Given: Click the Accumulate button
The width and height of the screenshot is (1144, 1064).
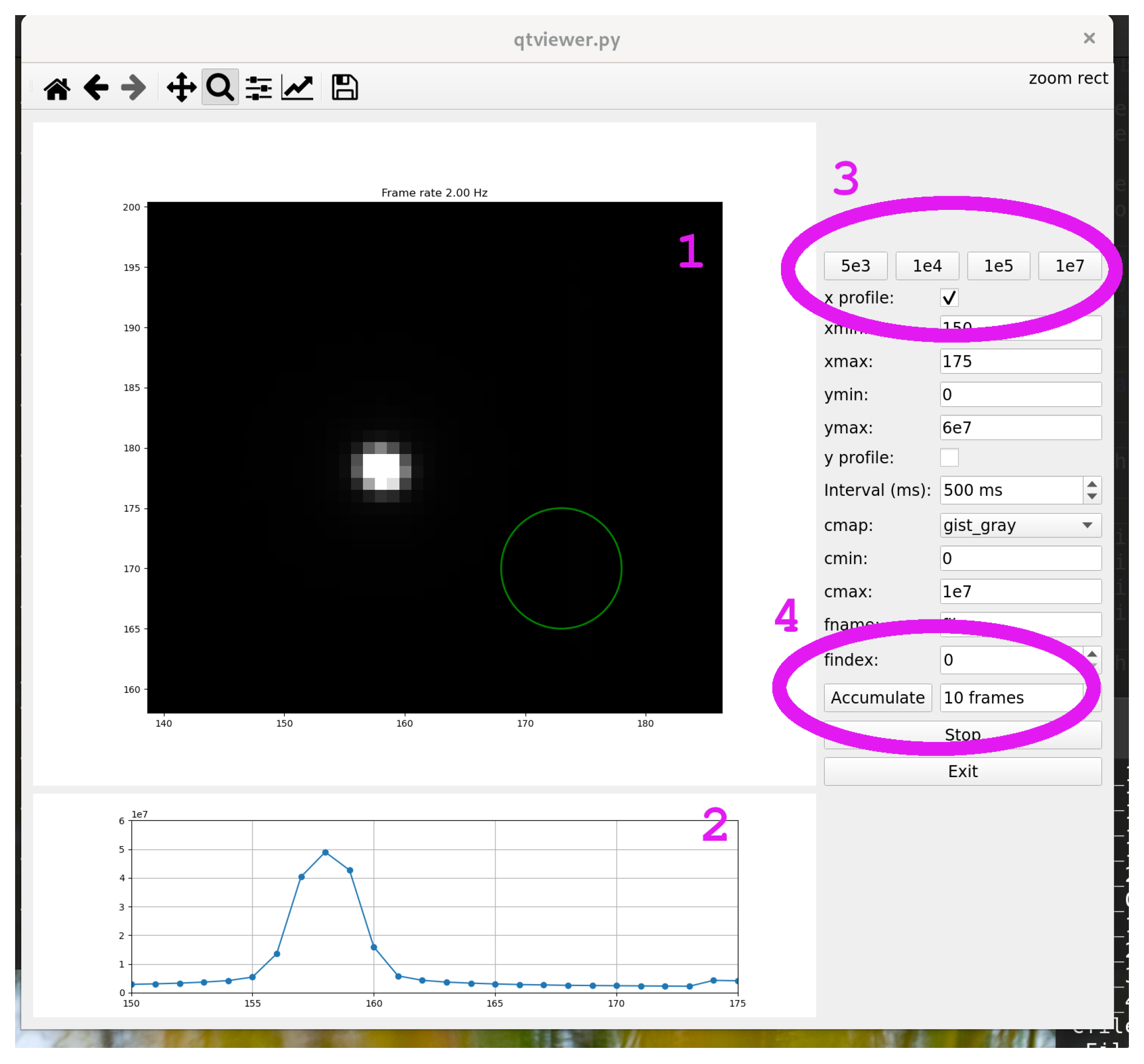Looking at the screenshot, I should [877, 698].
